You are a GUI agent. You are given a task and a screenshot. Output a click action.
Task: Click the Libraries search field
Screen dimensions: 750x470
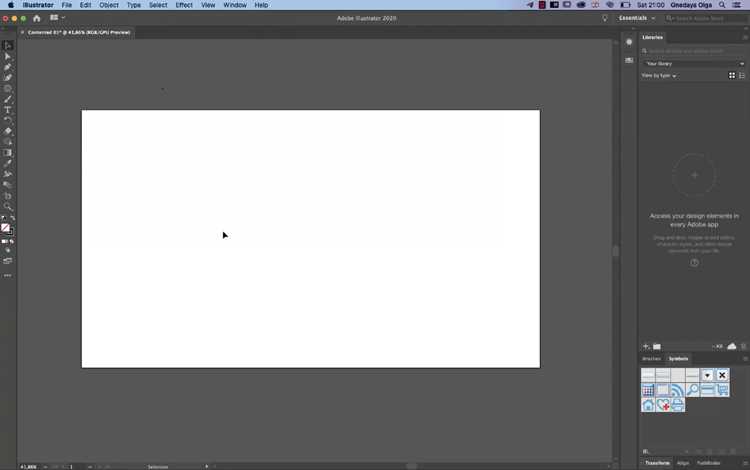click(x=694, y=51)
